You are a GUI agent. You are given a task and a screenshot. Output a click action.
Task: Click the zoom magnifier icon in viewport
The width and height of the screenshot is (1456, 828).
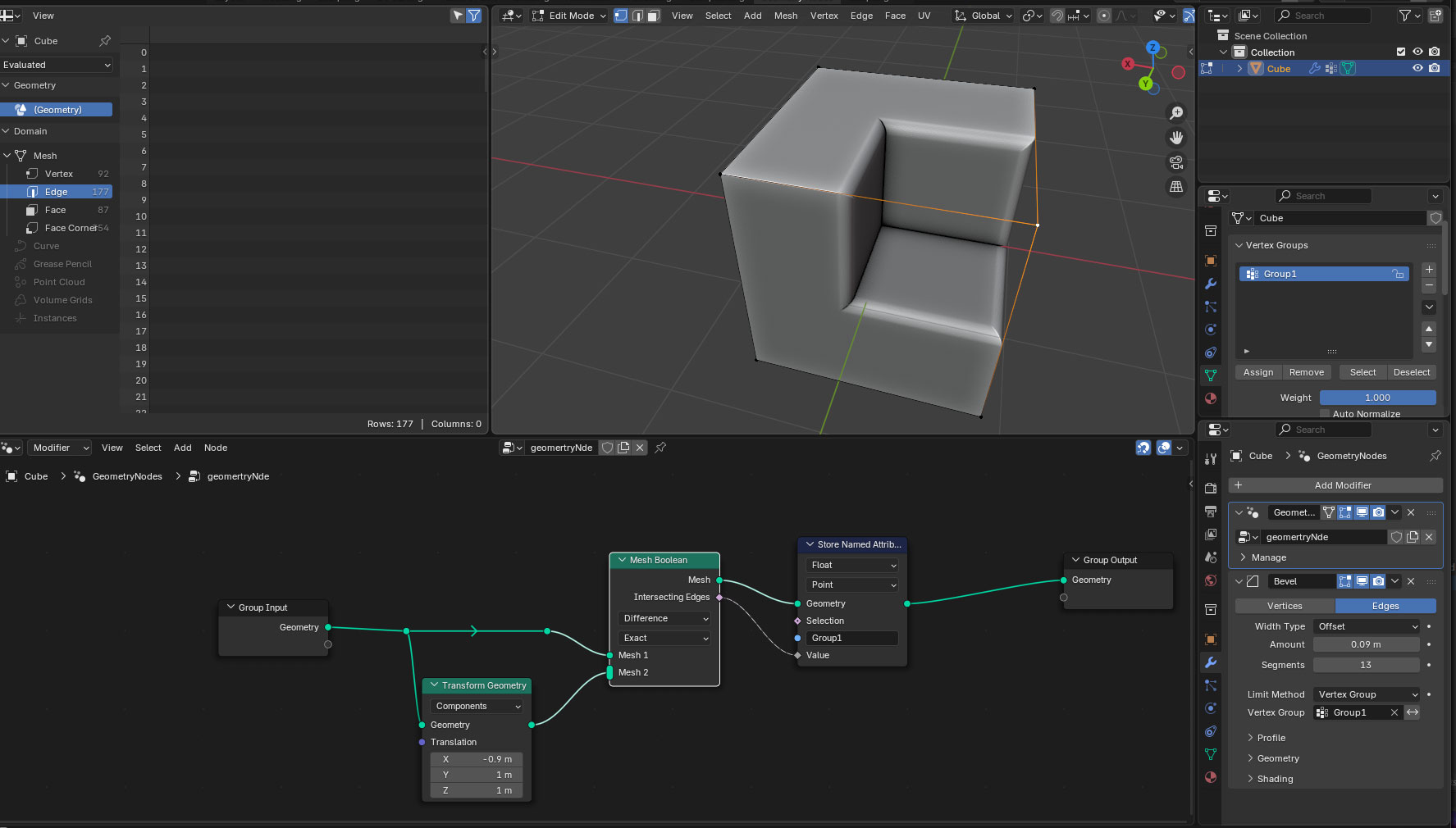coord(1176,113)
